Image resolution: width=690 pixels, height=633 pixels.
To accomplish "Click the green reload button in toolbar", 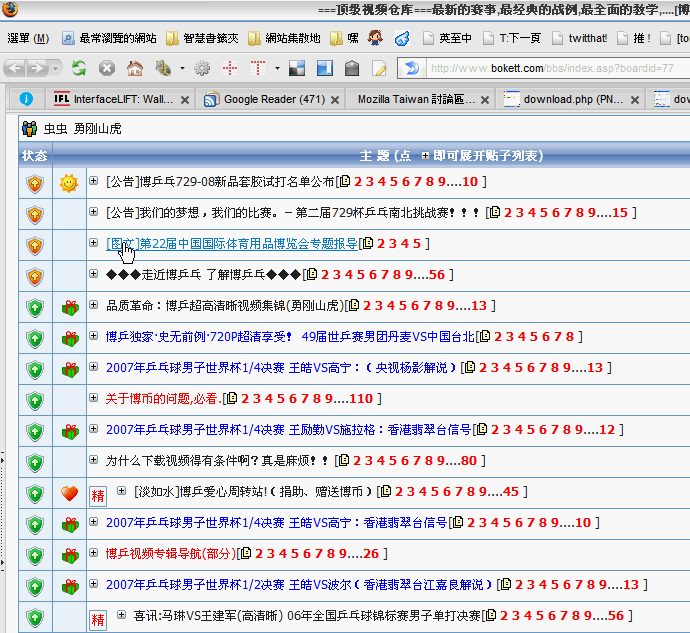I will click(x=79, y=69).
